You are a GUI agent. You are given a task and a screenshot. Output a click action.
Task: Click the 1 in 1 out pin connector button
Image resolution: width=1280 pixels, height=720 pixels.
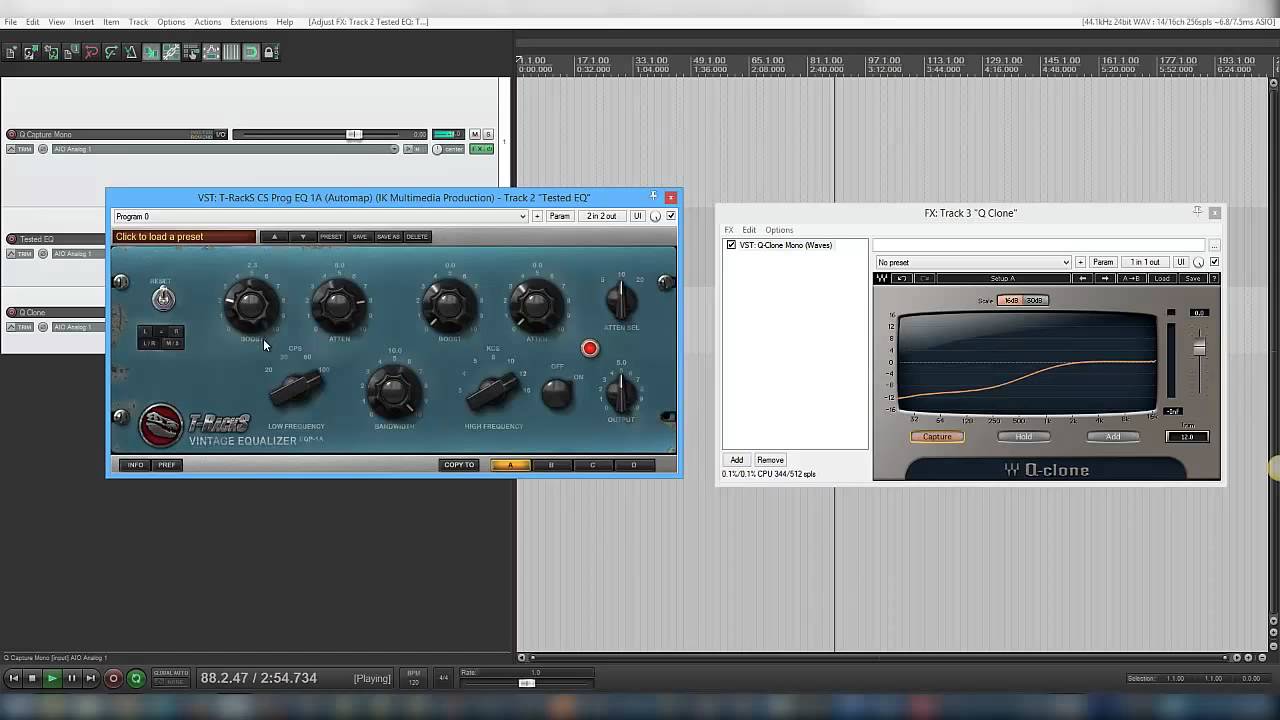(1145, 262)
